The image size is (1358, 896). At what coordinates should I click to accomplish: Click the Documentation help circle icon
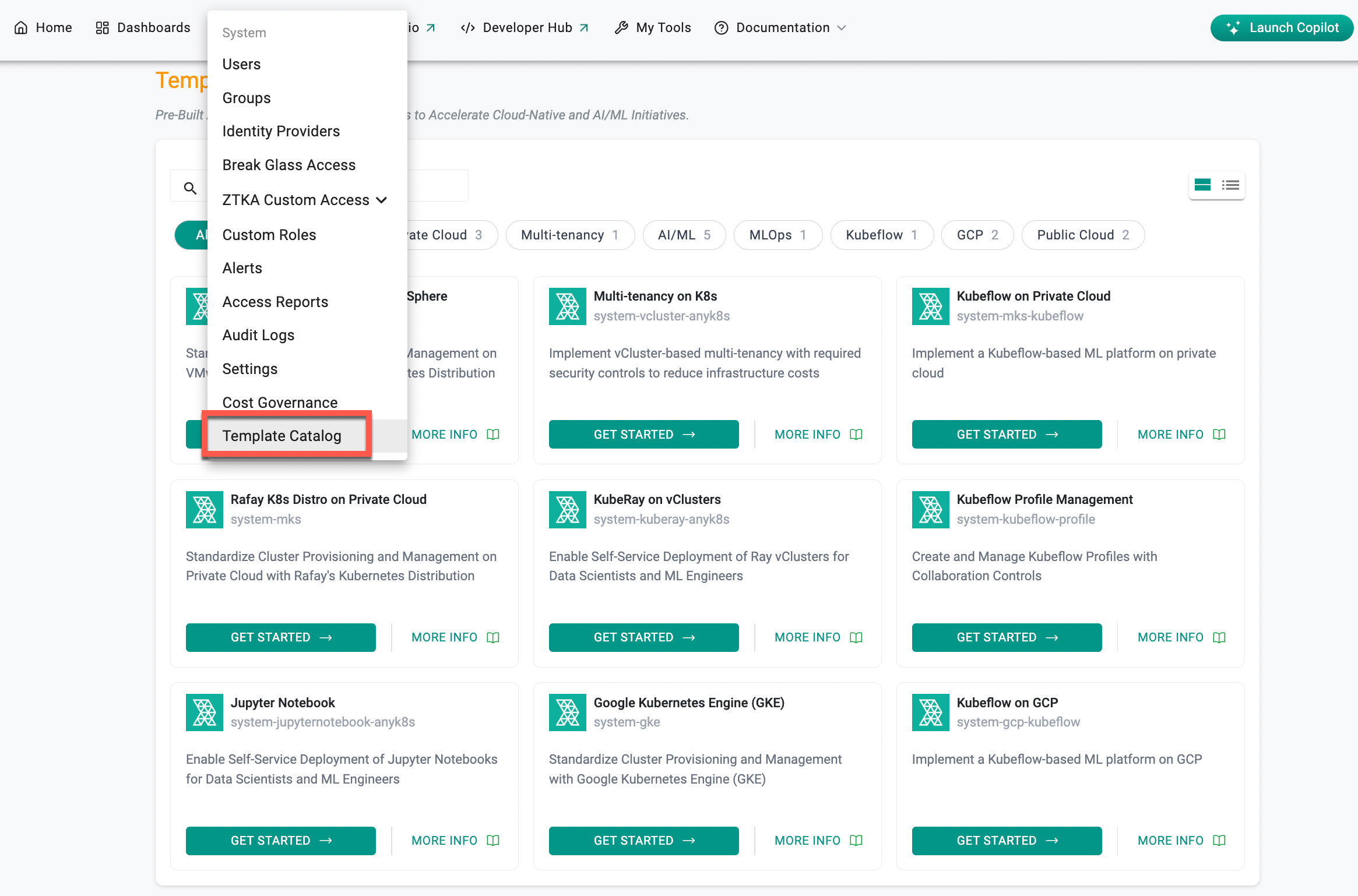(x=721, y=28)
